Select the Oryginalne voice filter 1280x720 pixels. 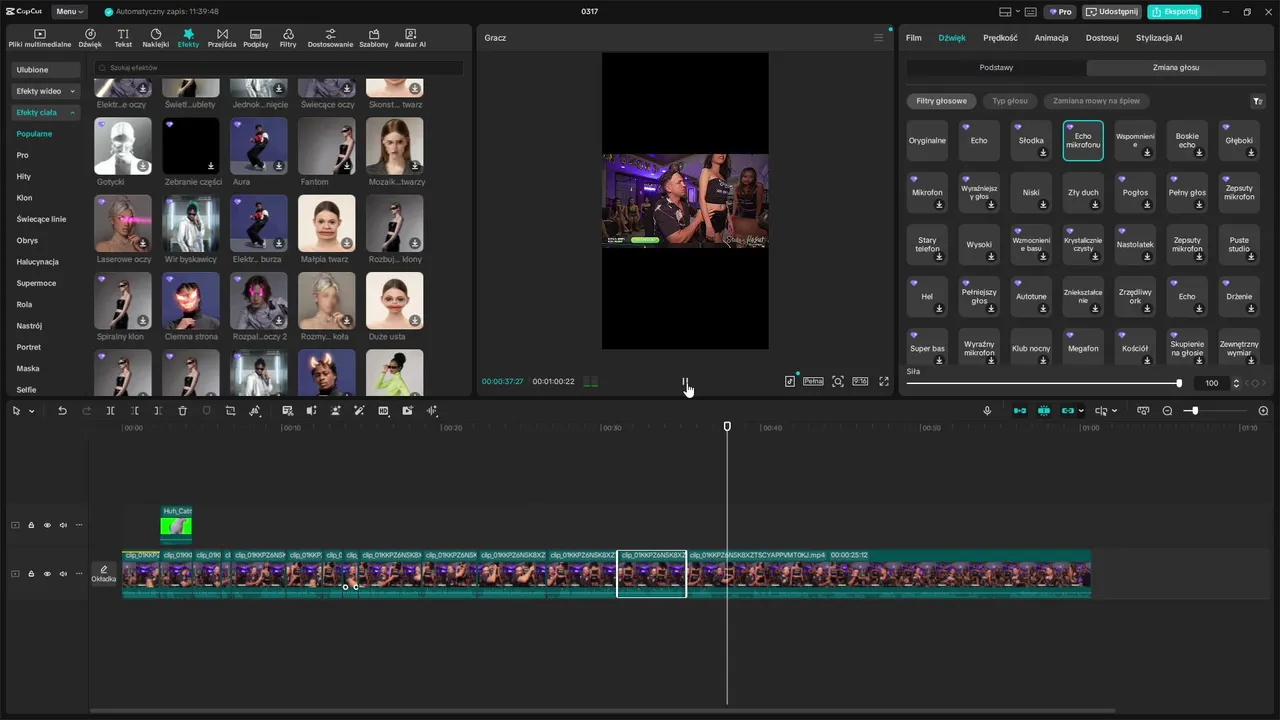927,141
